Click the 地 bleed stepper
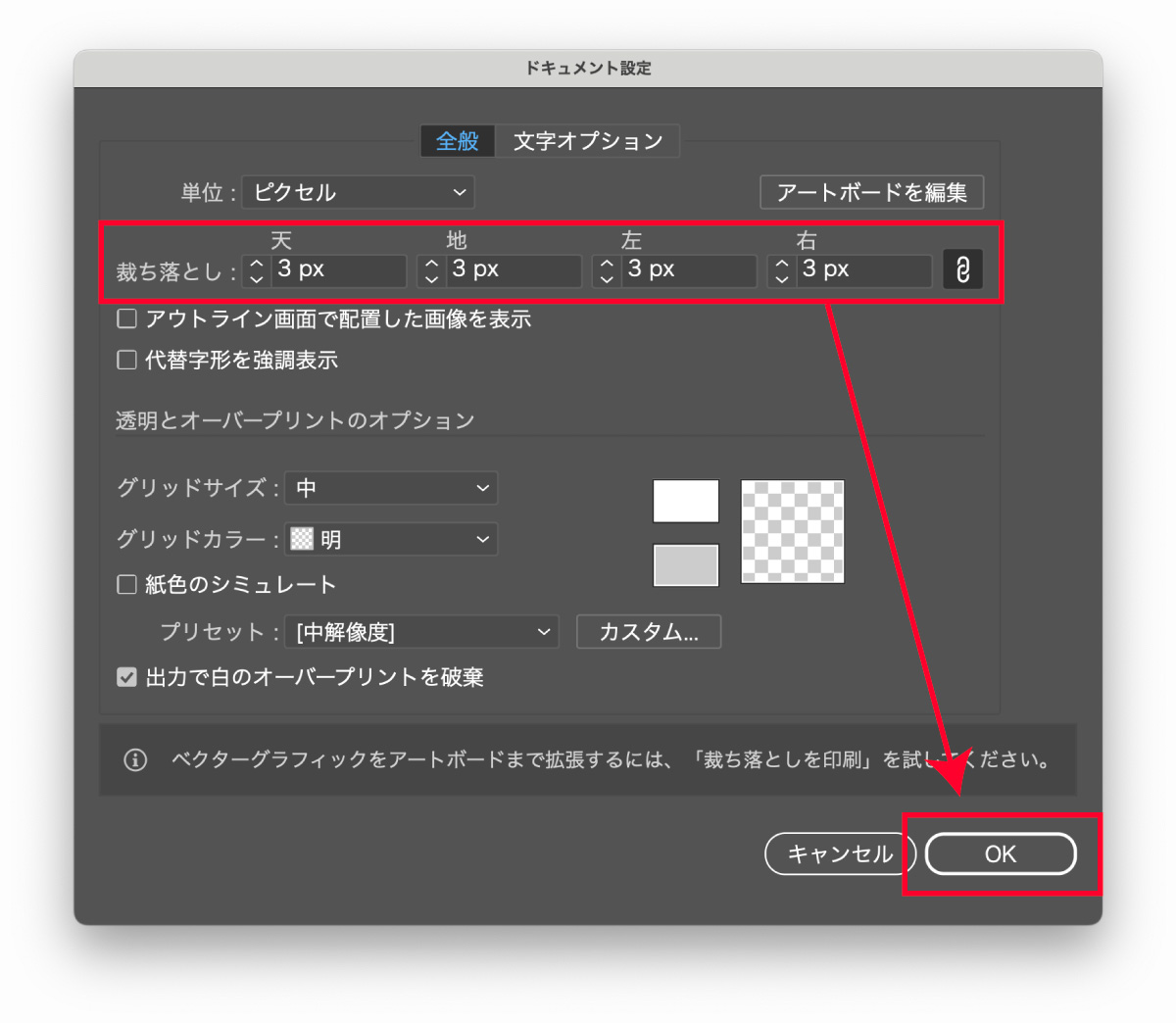The height and width of the screenshot is (1023, 1176). pos(431,271)
